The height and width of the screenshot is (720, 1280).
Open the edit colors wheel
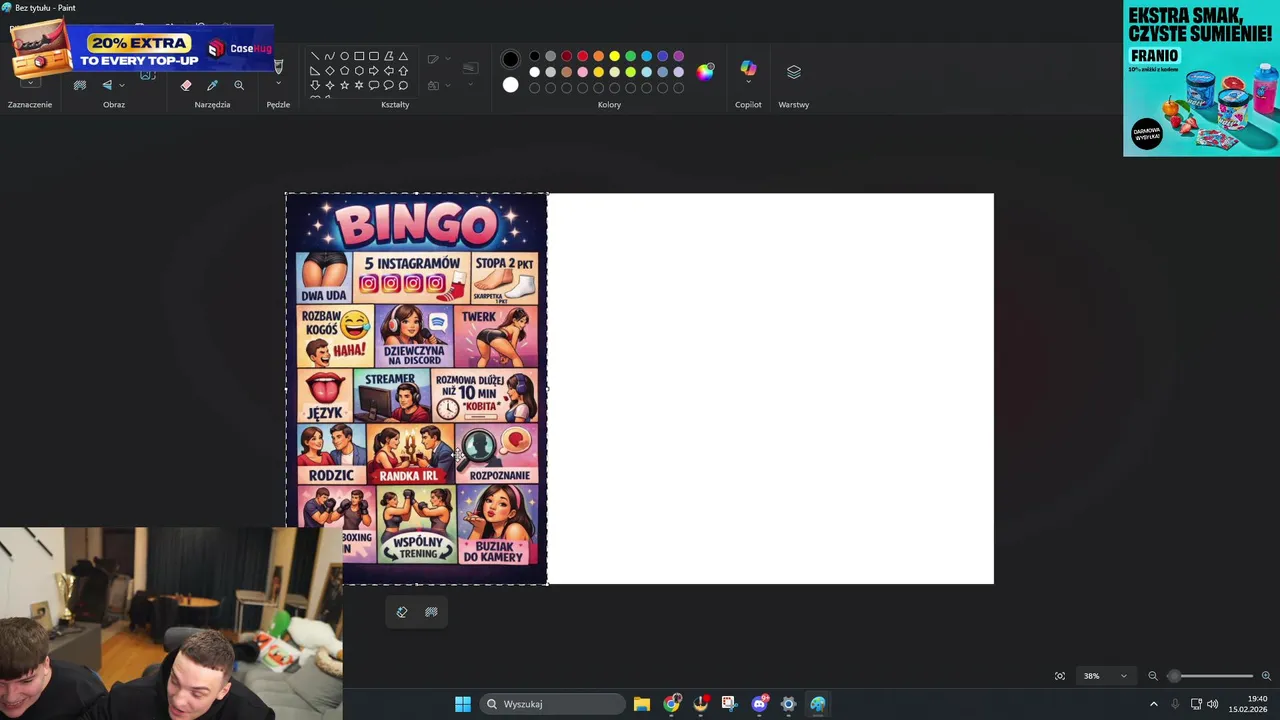pyautogui.click(x=705, y=72)
